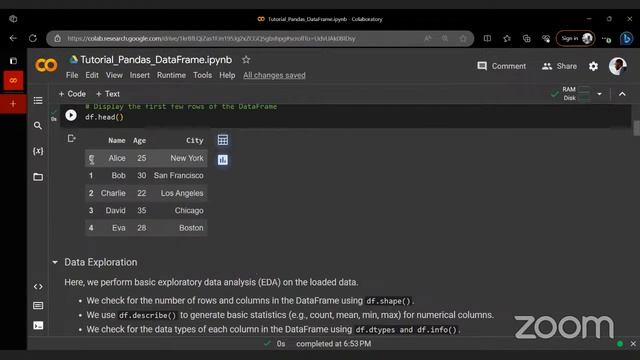Click All changes saved link

(274, 75)
